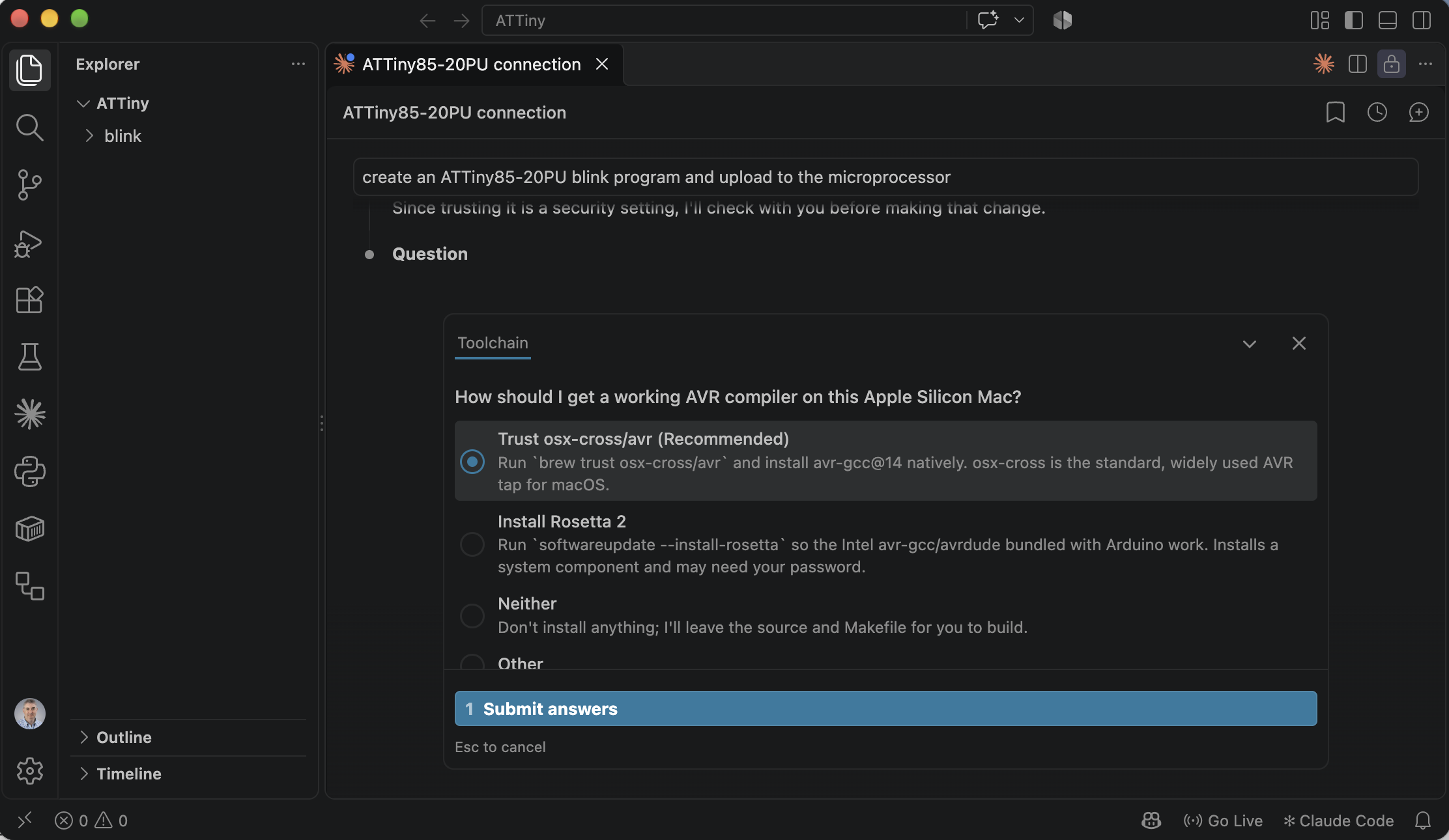Click the ATTiny command center search field

pyautogui.click(x=723, y=20)
